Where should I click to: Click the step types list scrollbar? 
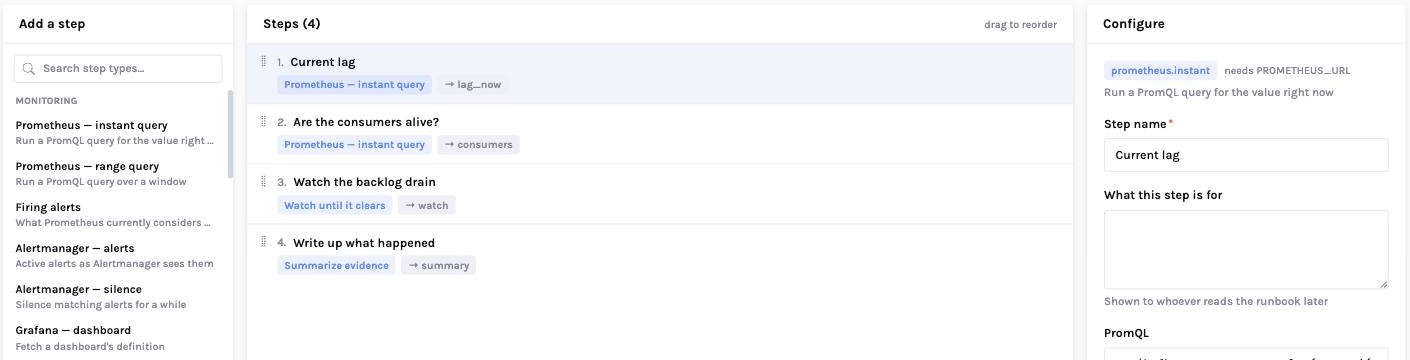(x=231, y=135)
